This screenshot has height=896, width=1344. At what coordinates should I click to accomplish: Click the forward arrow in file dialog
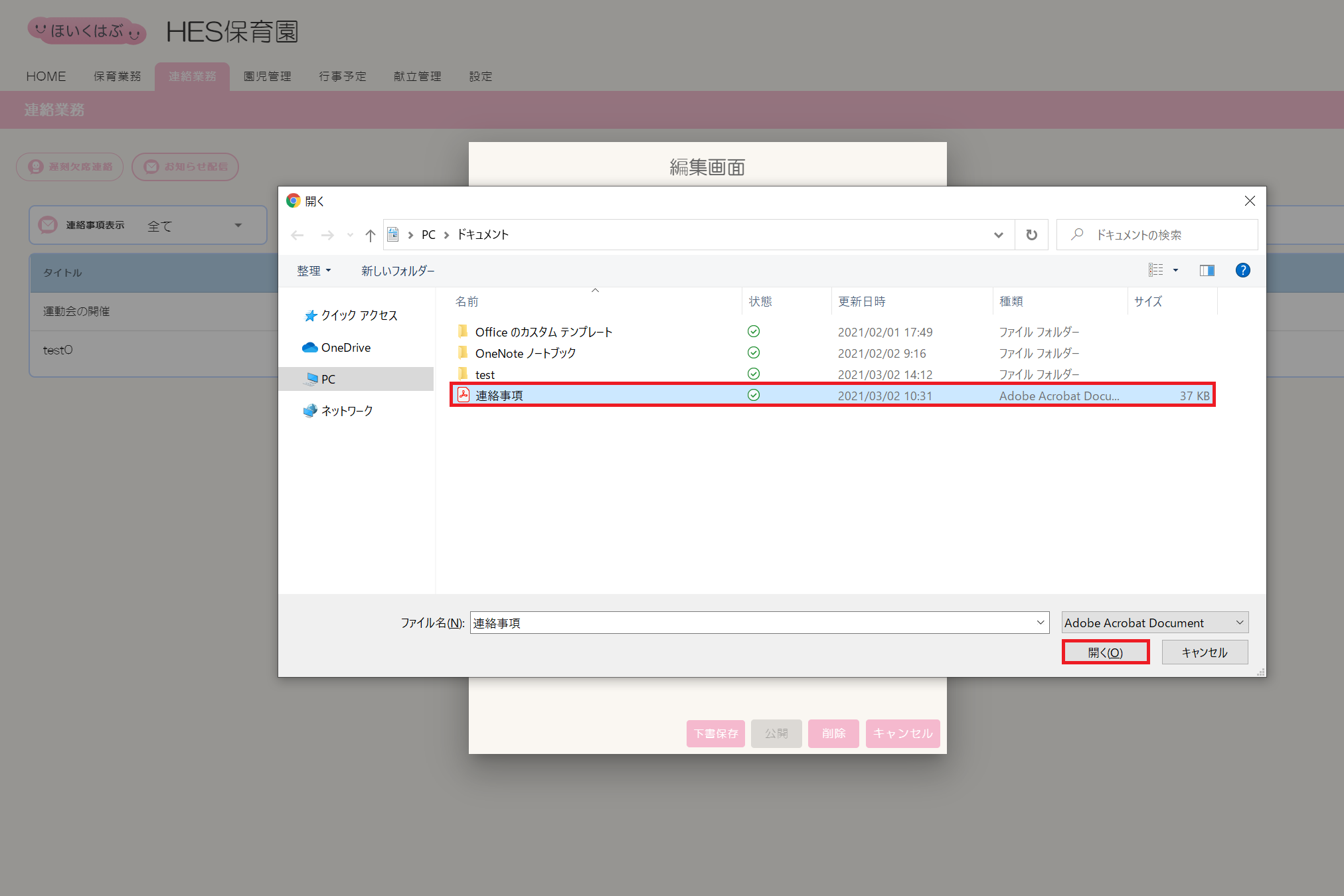pyautogui.click(x=327, y=235)
